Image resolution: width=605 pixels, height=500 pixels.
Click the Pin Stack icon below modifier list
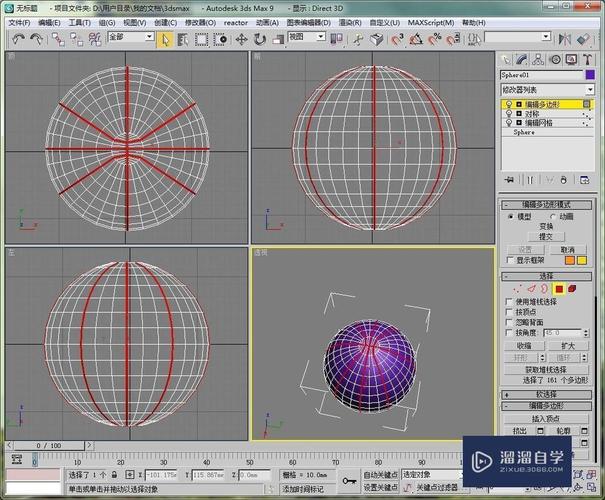point(509,179)
